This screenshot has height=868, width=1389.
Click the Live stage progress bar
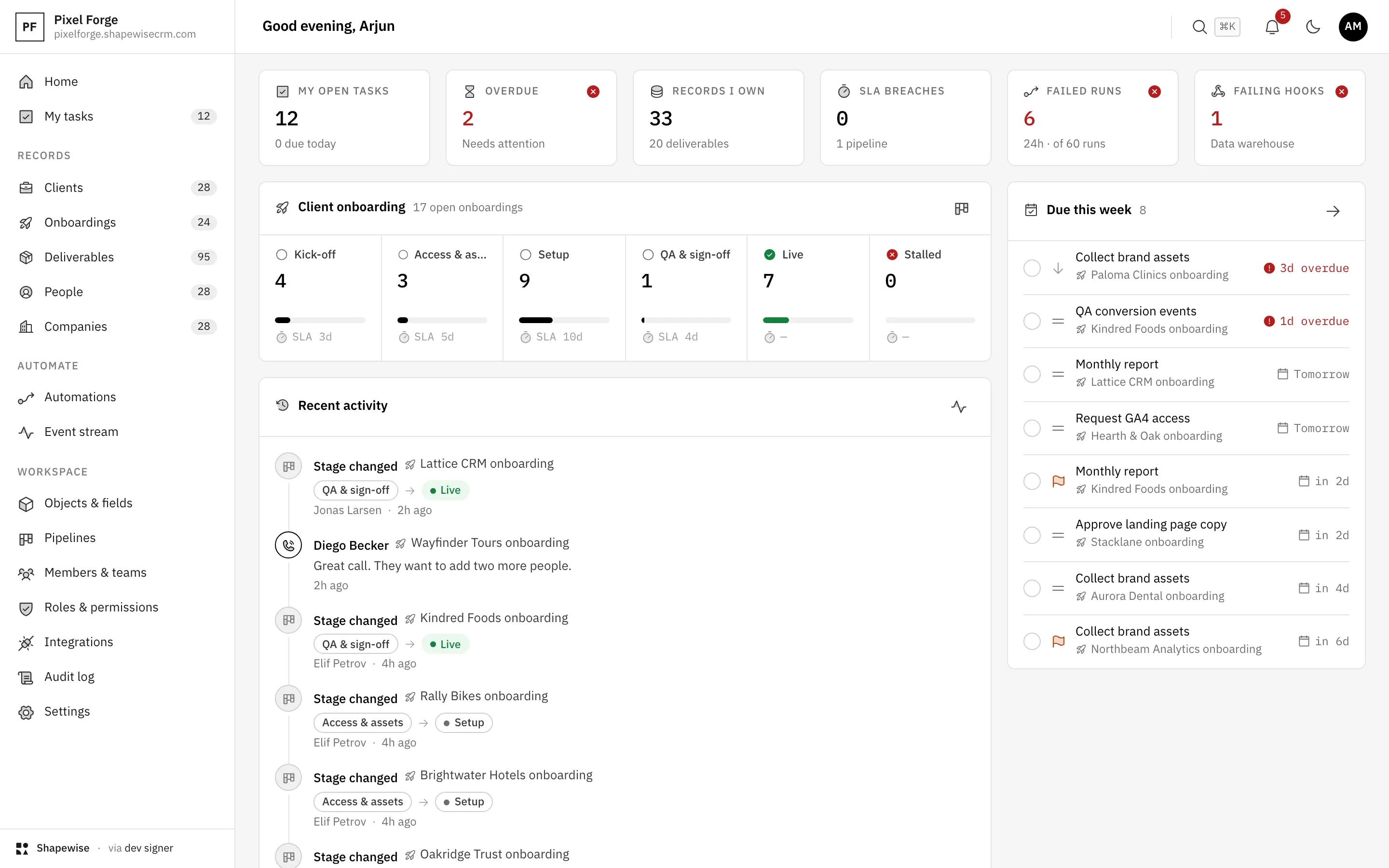click(807, 320)
